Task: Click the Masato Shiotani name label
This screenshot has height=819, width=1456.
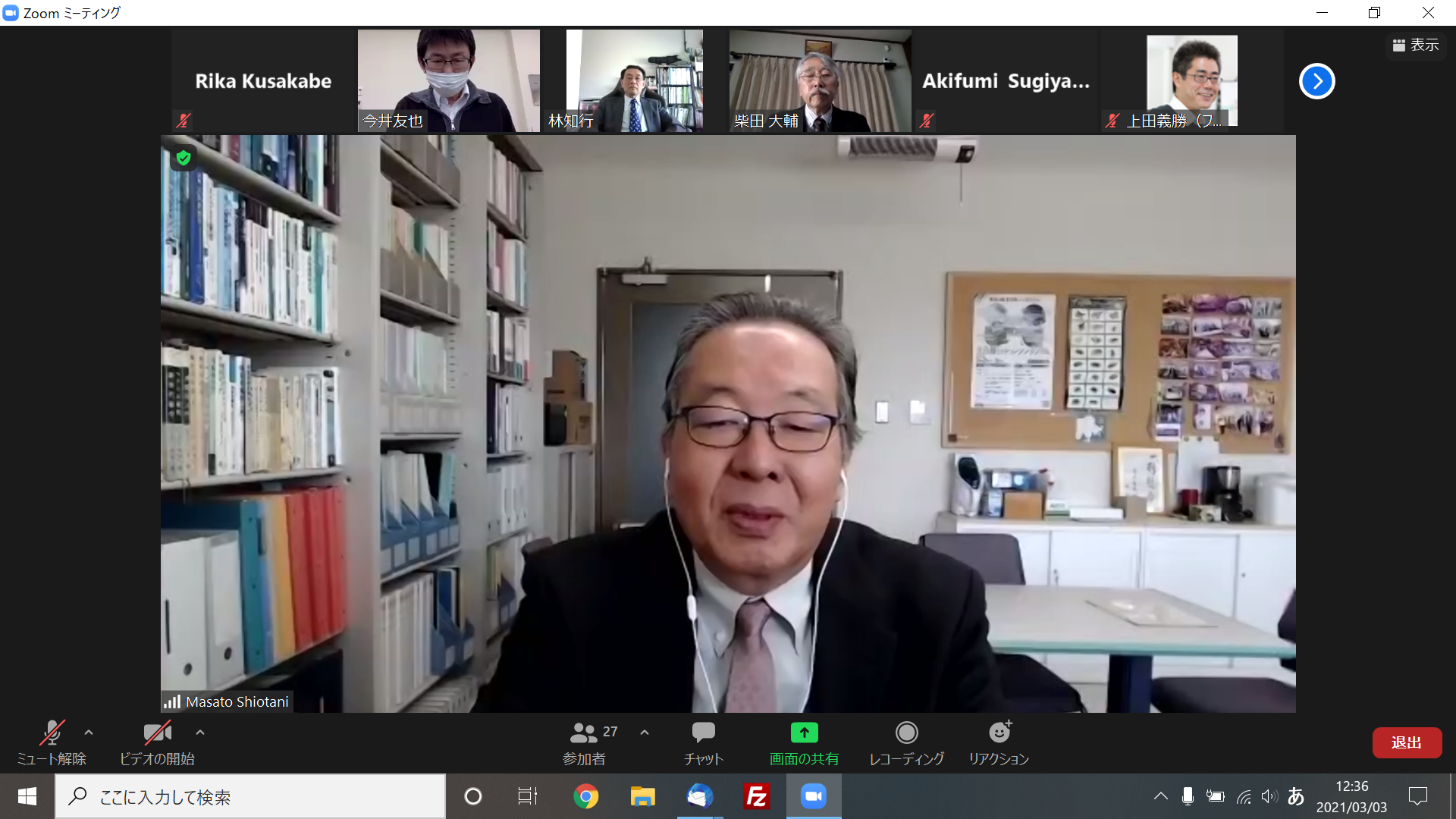Action: pos(237,702)
